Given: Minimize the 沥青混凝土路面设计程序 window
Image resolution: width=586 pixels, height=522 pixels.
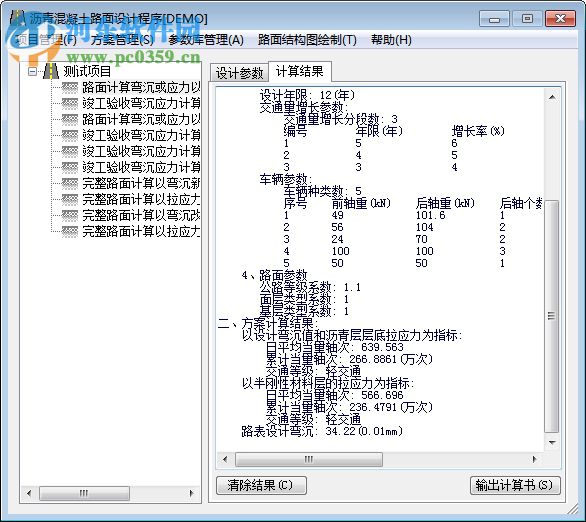Looking at the screenshot, I should point(494,19).
